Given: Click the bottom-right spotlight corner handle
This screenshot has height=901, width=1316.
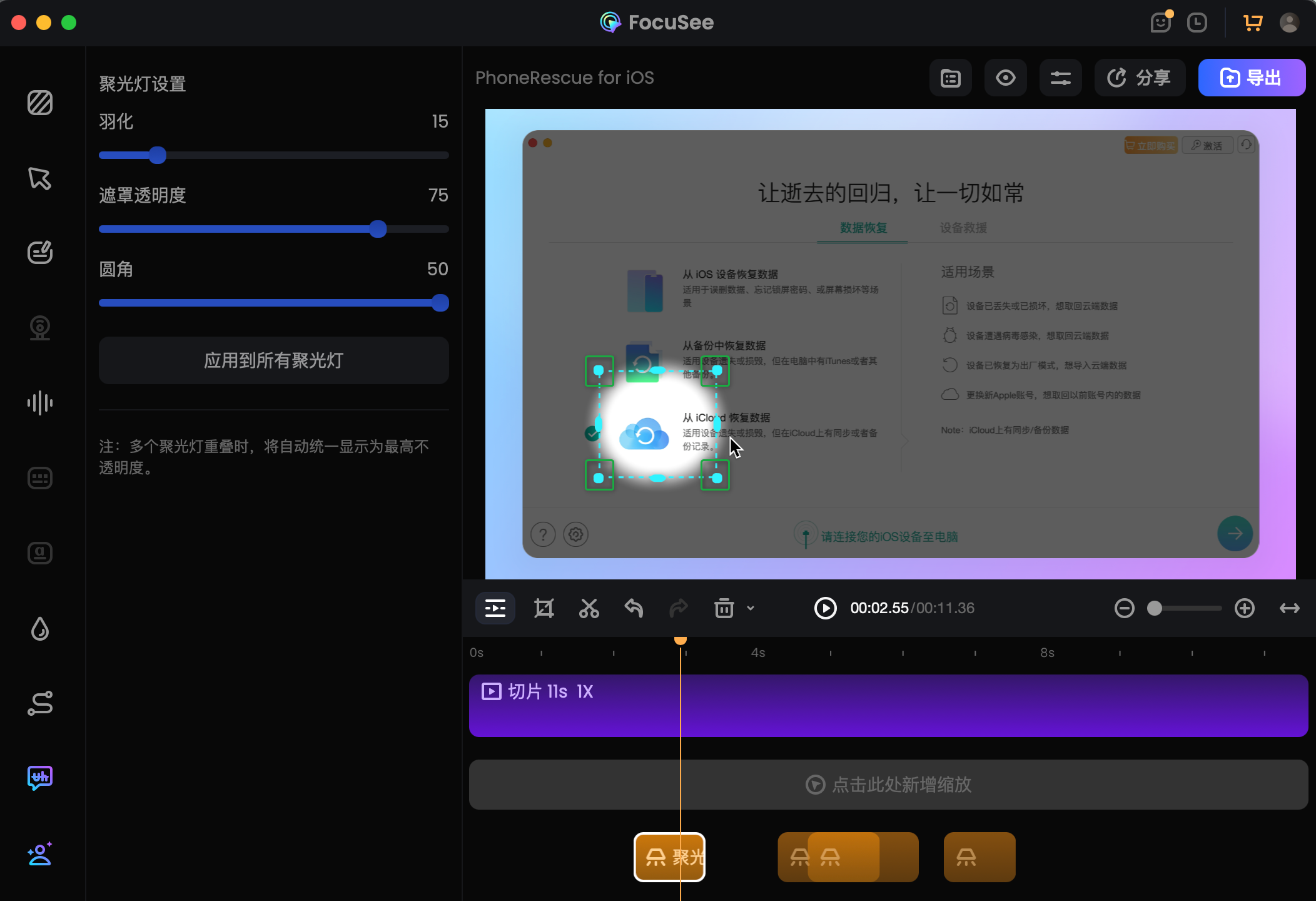Looking at the screenshot, I should point(717,478).
